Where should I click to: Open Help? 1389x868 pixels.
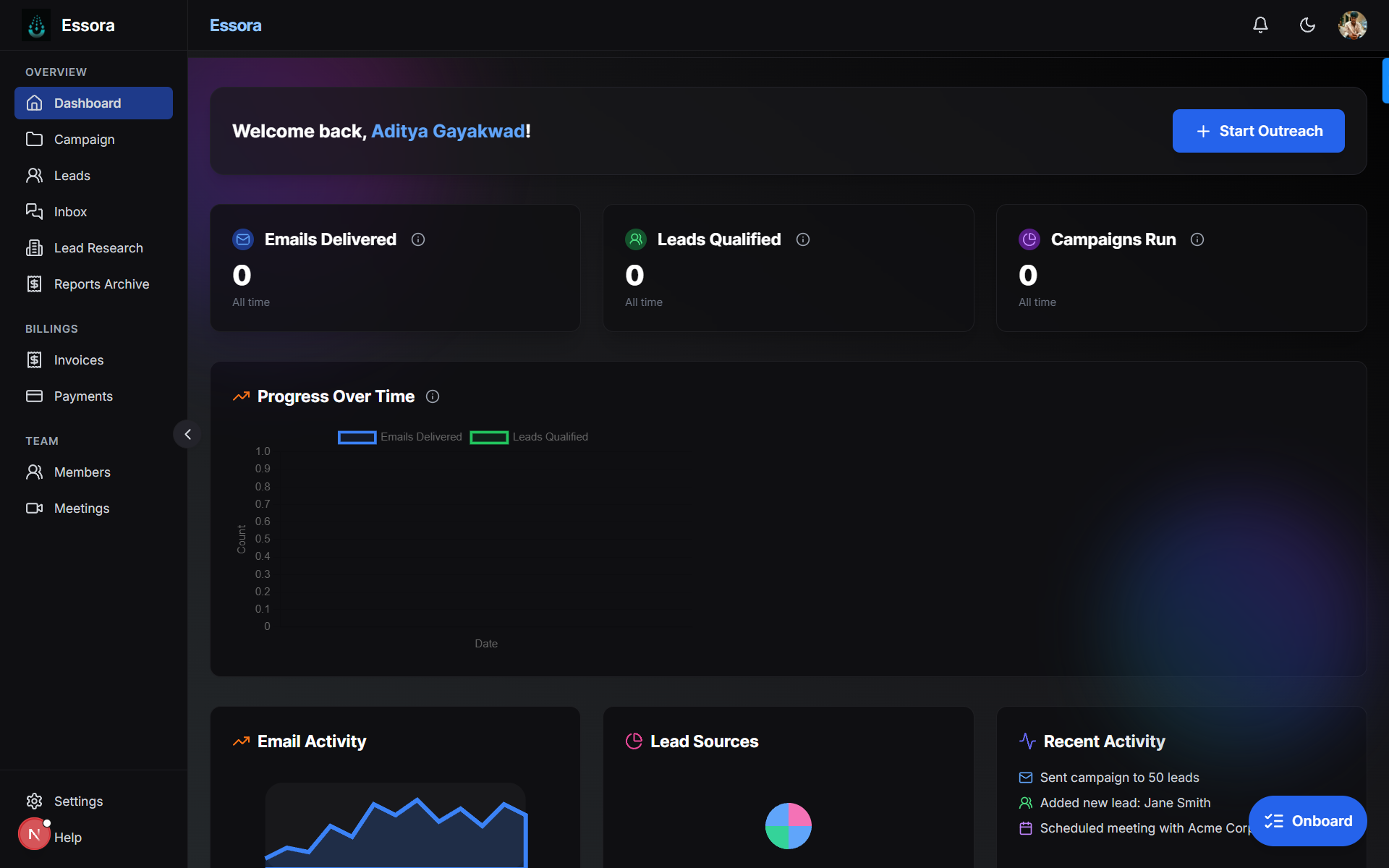68,838
